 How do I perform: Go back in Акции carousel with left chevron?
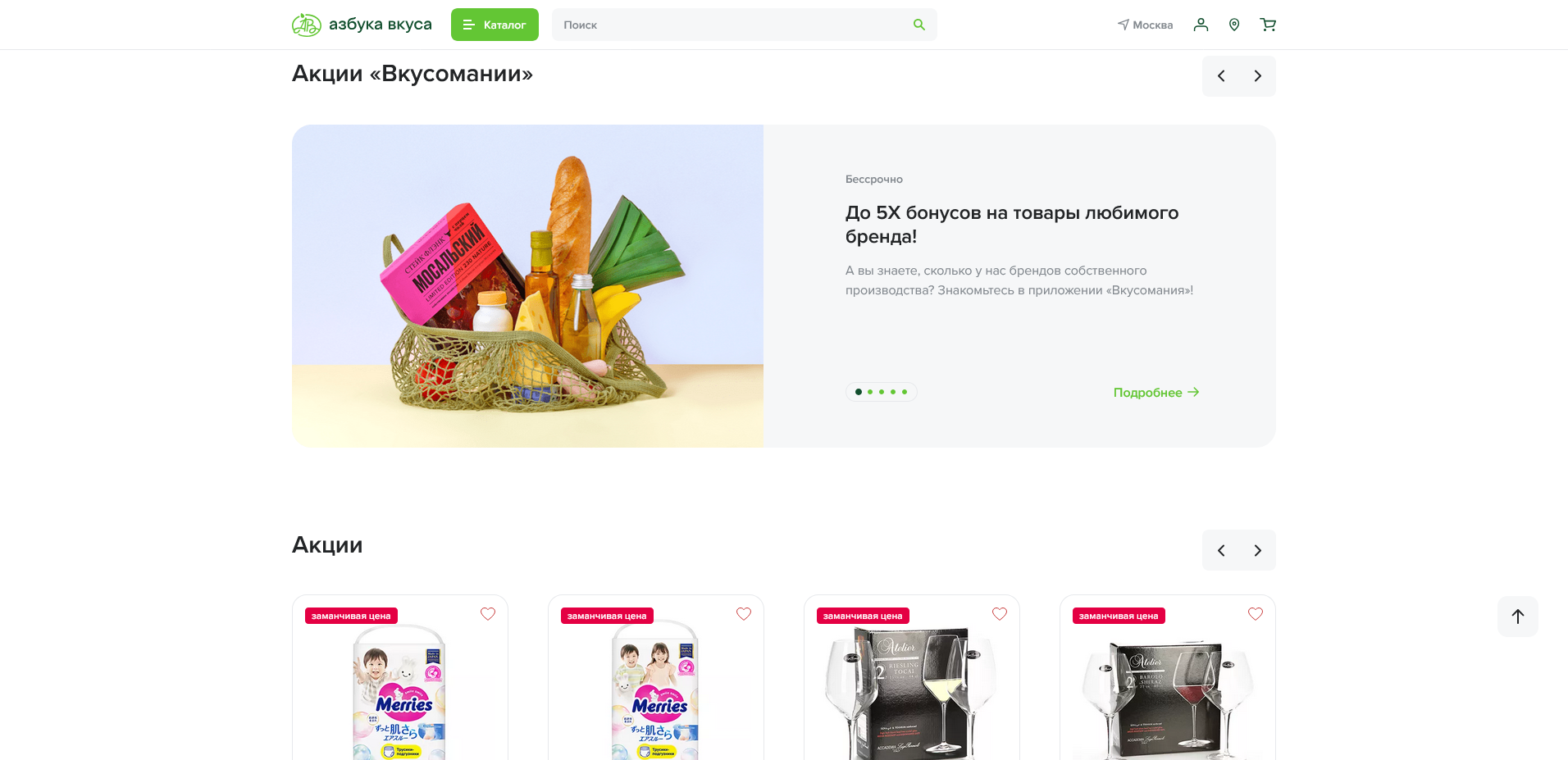[x=1221, y=550]
